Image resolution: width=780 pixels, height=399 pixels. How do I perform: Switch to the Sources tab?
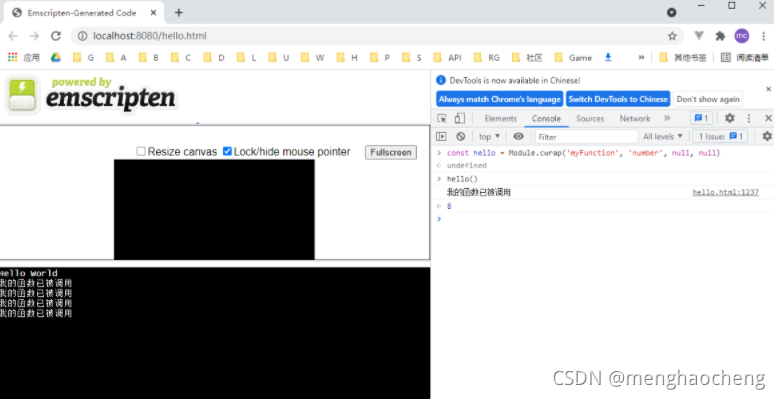pos(590,118)
